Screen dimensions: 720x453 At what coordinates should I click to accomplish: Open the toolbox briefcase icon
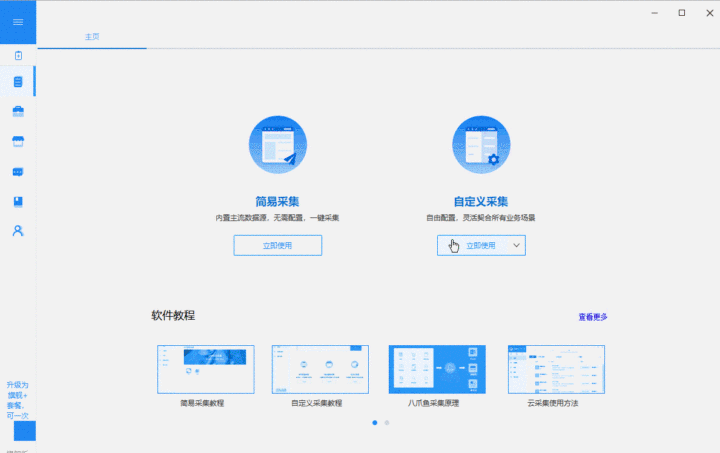tap(18, 112)
